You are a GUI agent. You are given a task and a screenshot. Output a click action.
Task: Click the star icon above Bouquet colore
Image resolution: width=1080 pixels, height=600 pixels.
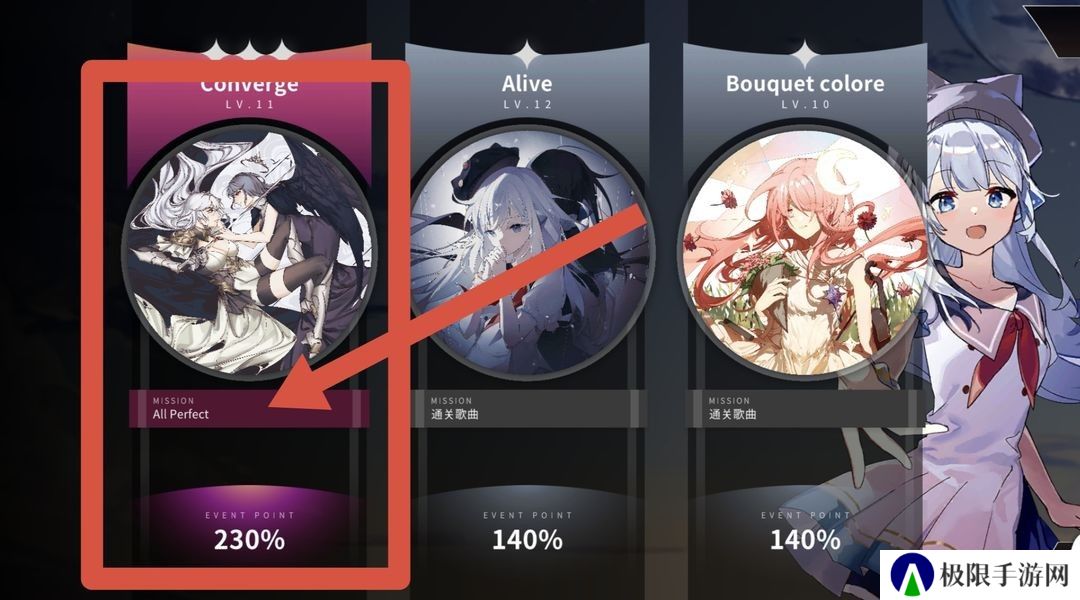(x=804, y=55)
